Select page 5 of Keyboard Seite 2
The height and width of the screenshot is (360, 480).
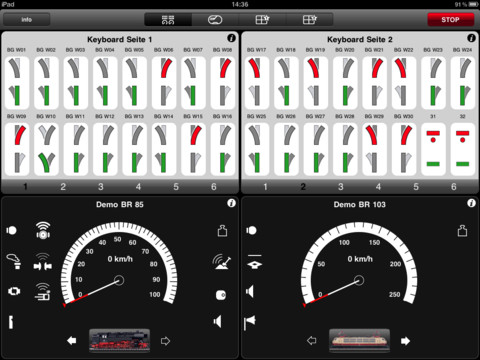pos(416,187)
